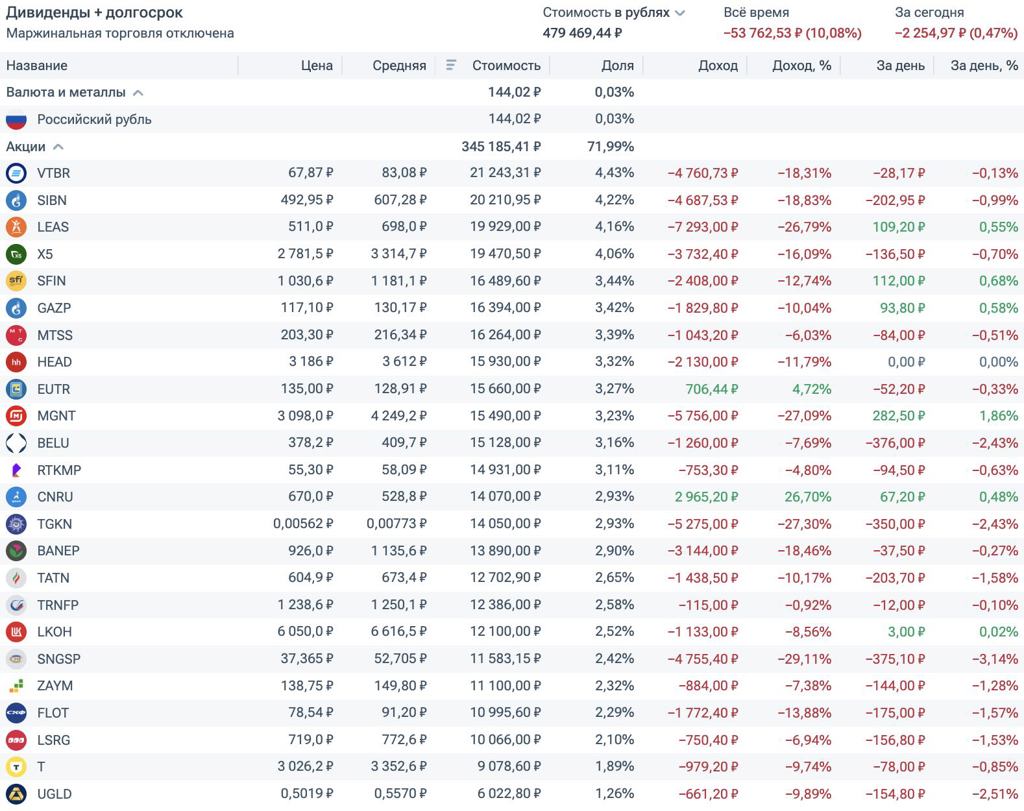The image size is (1024, 811).
Task: Click the VTBR stock logo icon
Action: coord(16,173)
